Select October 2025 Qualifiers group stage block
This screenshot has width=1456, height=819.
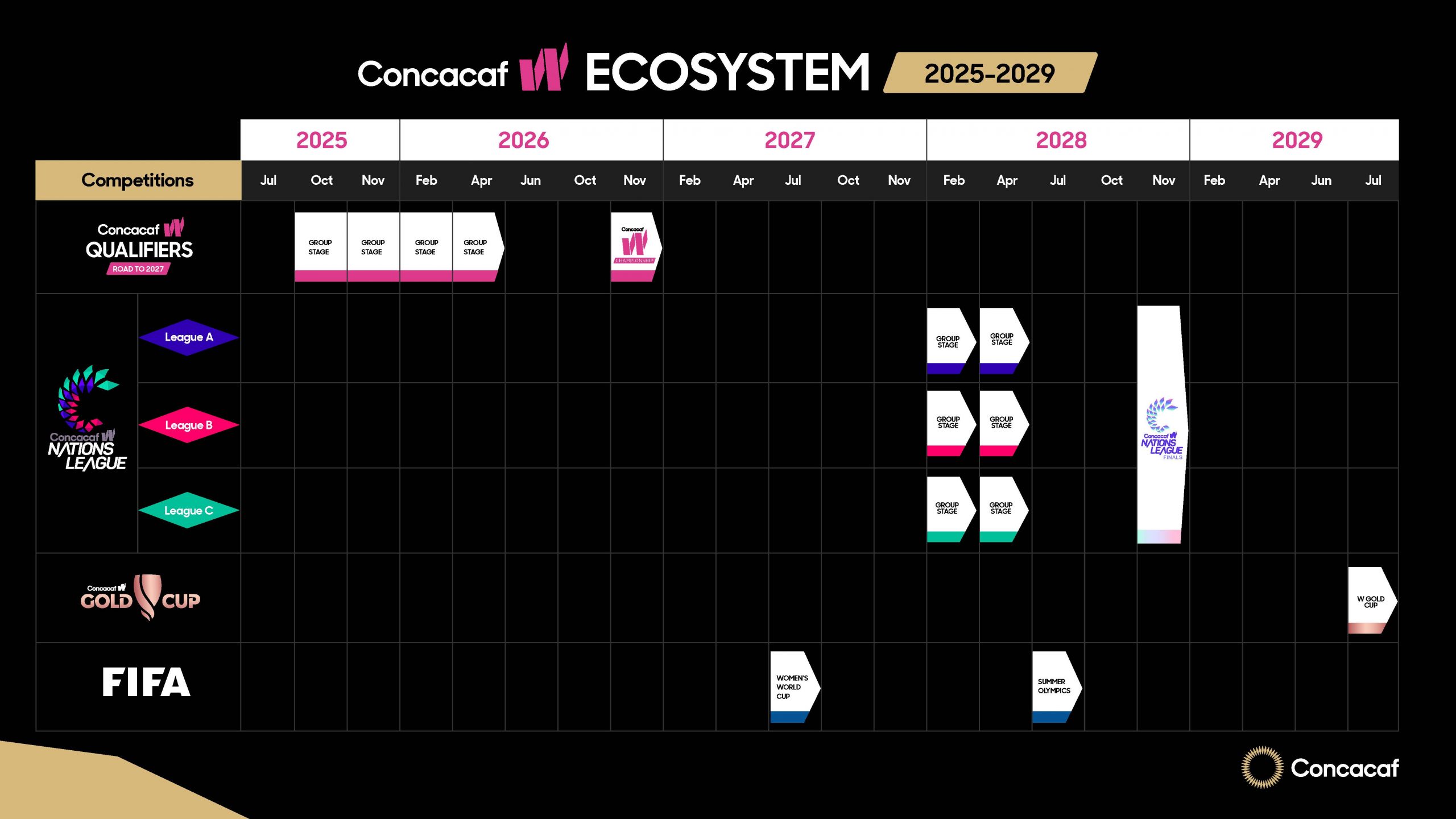pos(320,247)
